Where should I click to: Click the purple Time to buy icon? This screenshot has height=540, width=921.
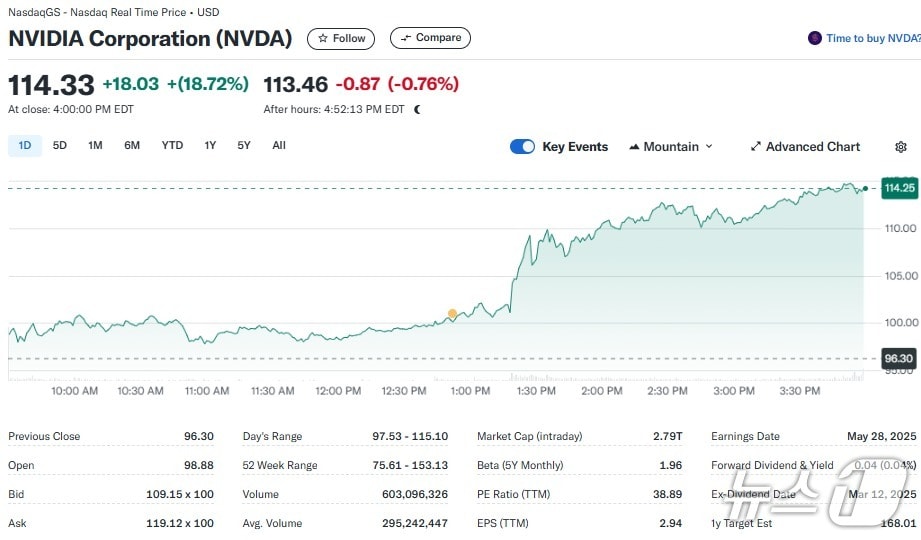(x=815, y=38)
